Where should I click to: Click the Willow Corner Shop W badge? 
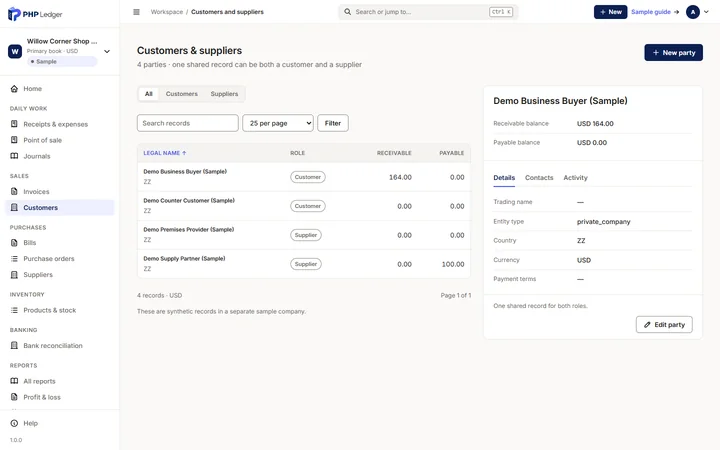click(x=15, y=51)
